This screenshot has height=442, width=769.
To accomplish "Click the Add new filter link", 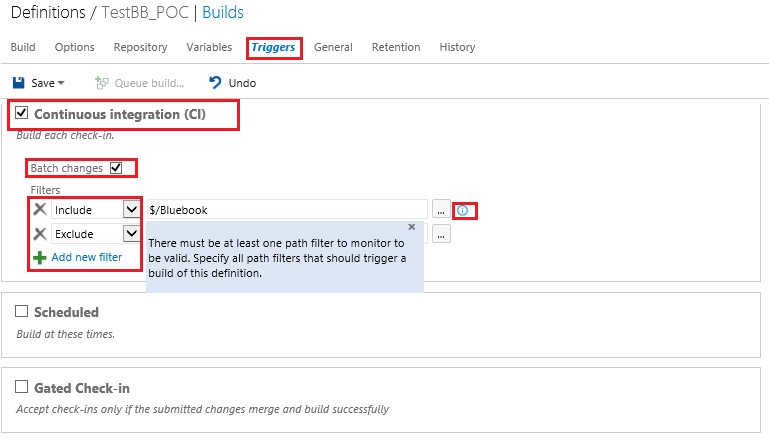I will pyautogui.click(x=87, y=257).
